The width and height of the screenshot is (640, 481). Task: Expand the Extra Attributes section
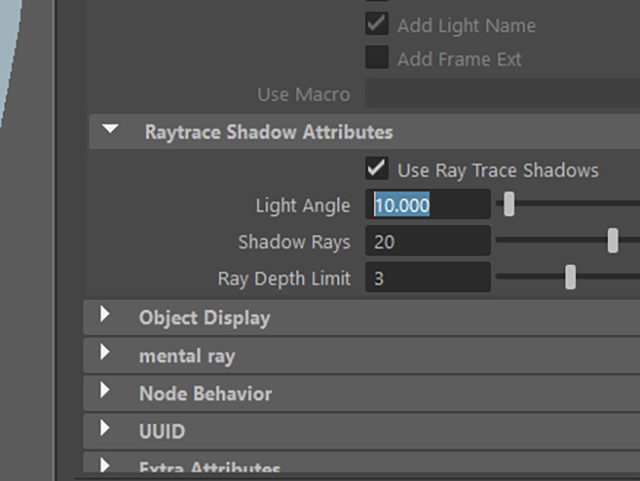click(x=105, y=465)
